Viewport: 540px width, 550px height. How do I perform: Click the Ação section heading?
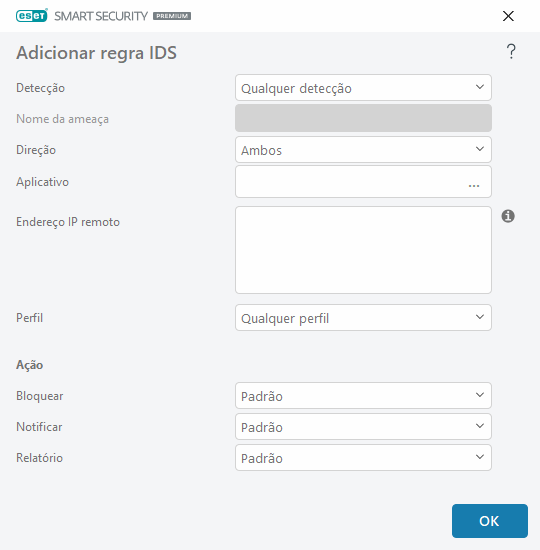tap(29, 365)
